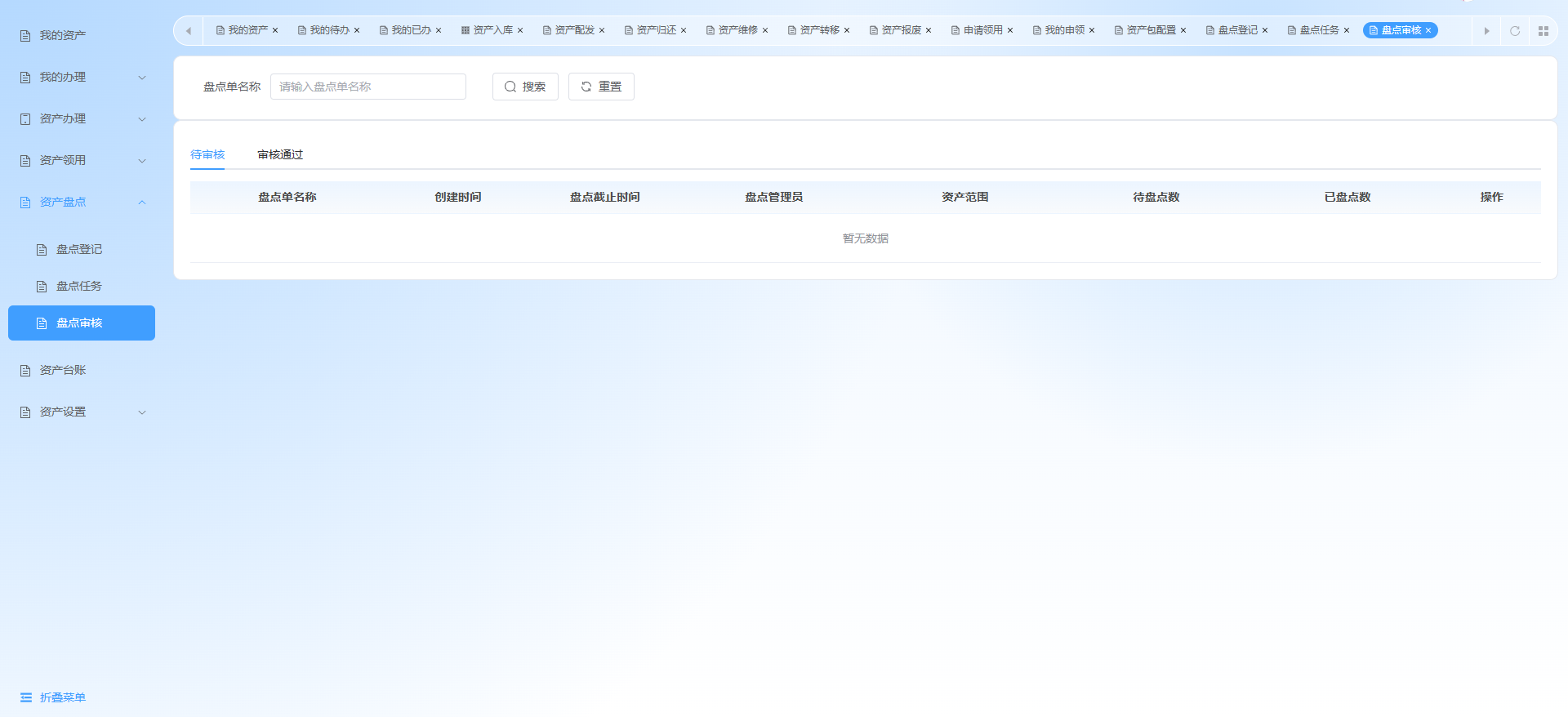Click the 盘点单名称 column header

287,197
